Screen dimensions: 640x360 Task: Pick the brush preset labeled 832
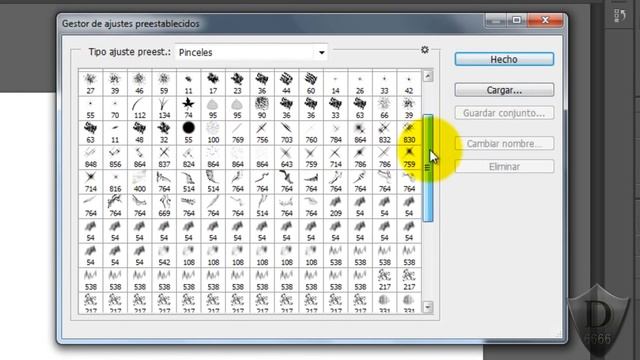click(384, 133)
